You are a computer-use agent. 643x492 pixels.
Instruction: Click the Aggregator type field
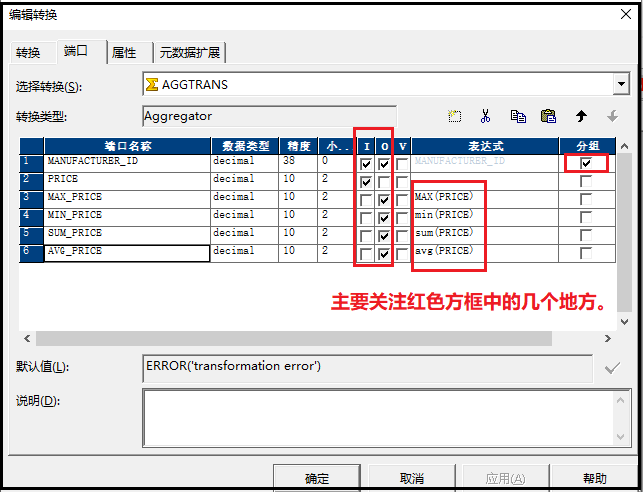269,116
